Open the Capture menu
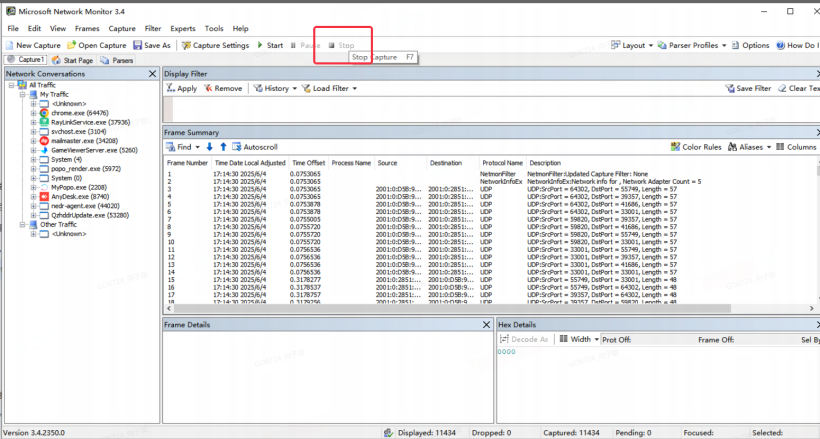 click(122, 28)
